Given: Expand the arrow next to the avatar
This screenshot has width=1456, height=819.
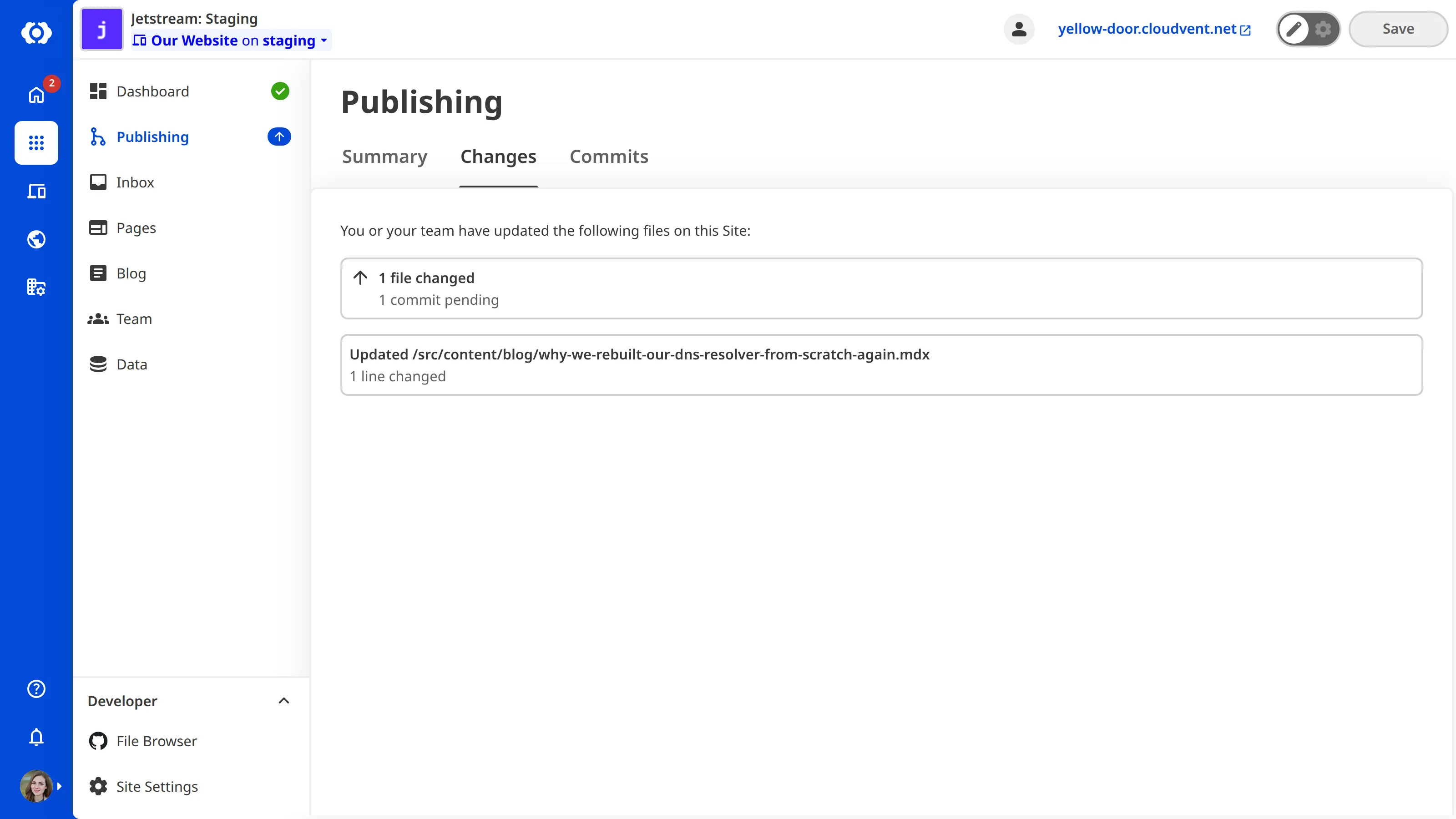Looking at the screenshot, I should (x=59, y=786).
